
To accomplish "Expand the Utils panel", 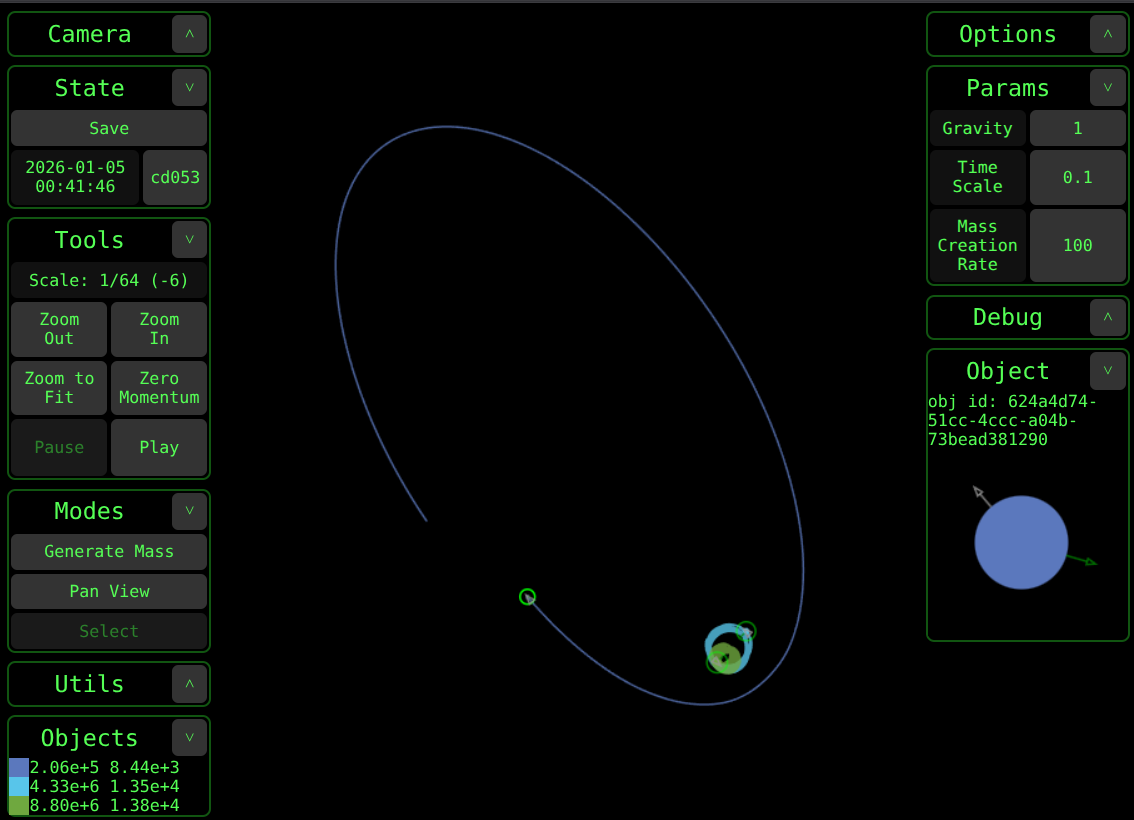I will point(189,684).
